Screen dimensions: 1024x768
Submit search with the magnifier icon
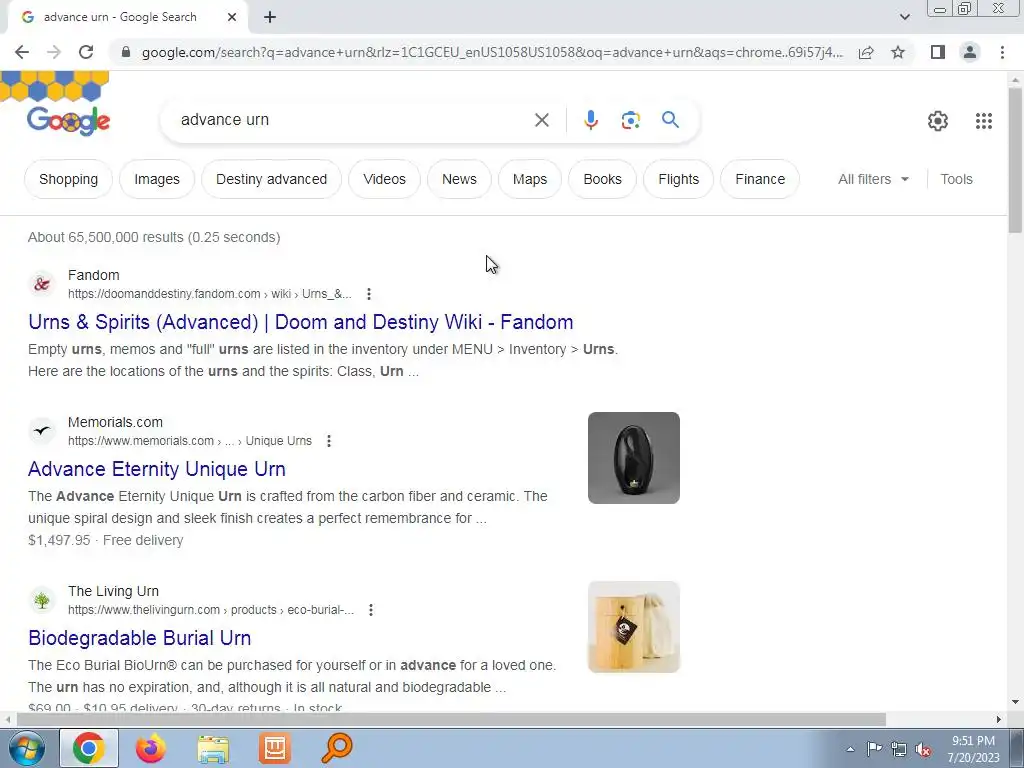[x=670, y=120]
